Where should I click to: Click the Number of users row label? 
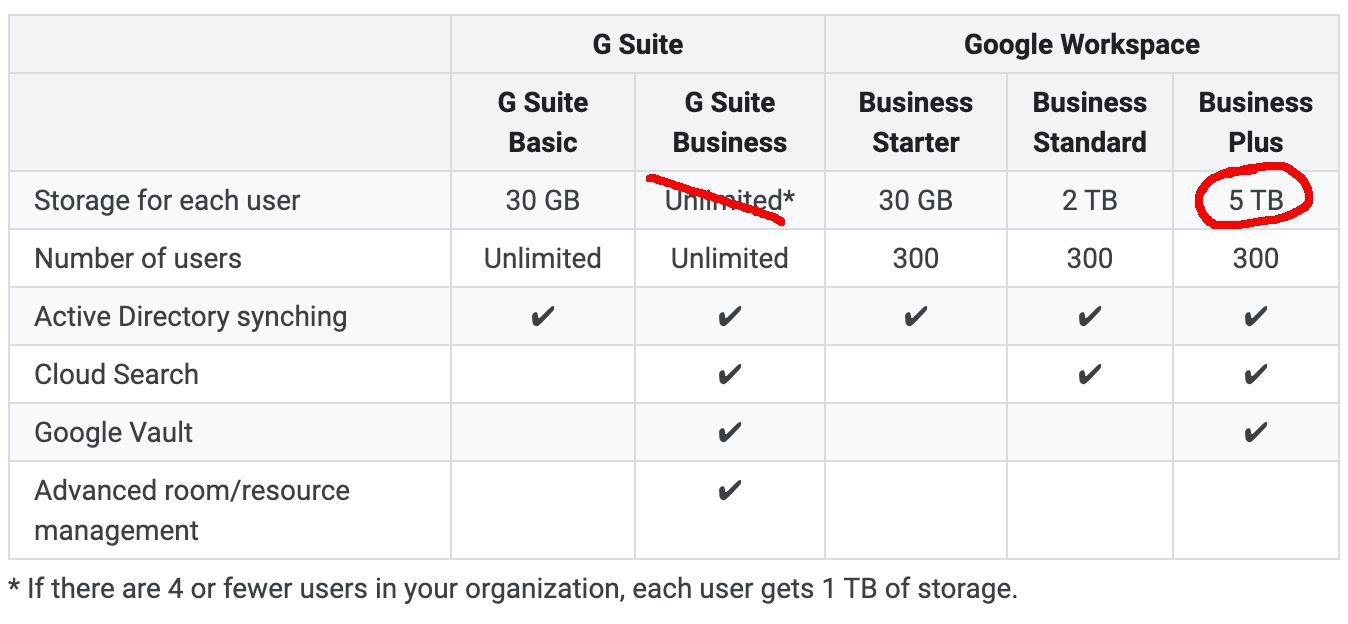(138, 258)
